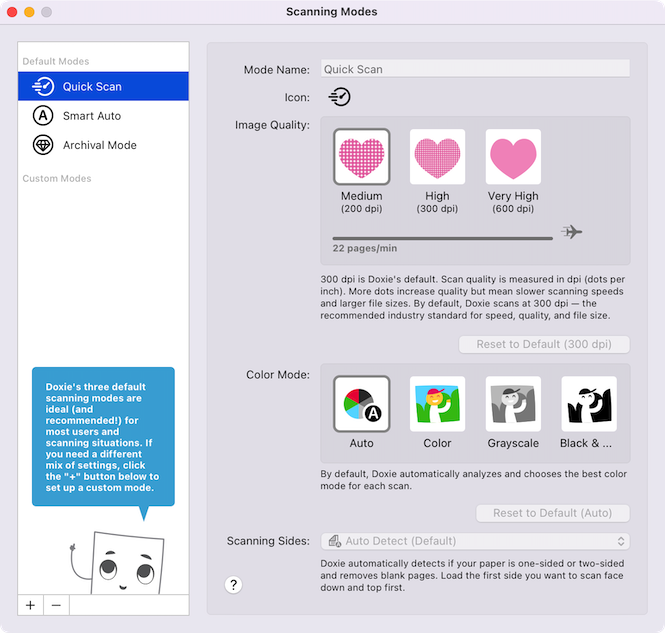Switch to Smart Auto mode
Viewport: 665px width, 633px height.
[103, 116]
